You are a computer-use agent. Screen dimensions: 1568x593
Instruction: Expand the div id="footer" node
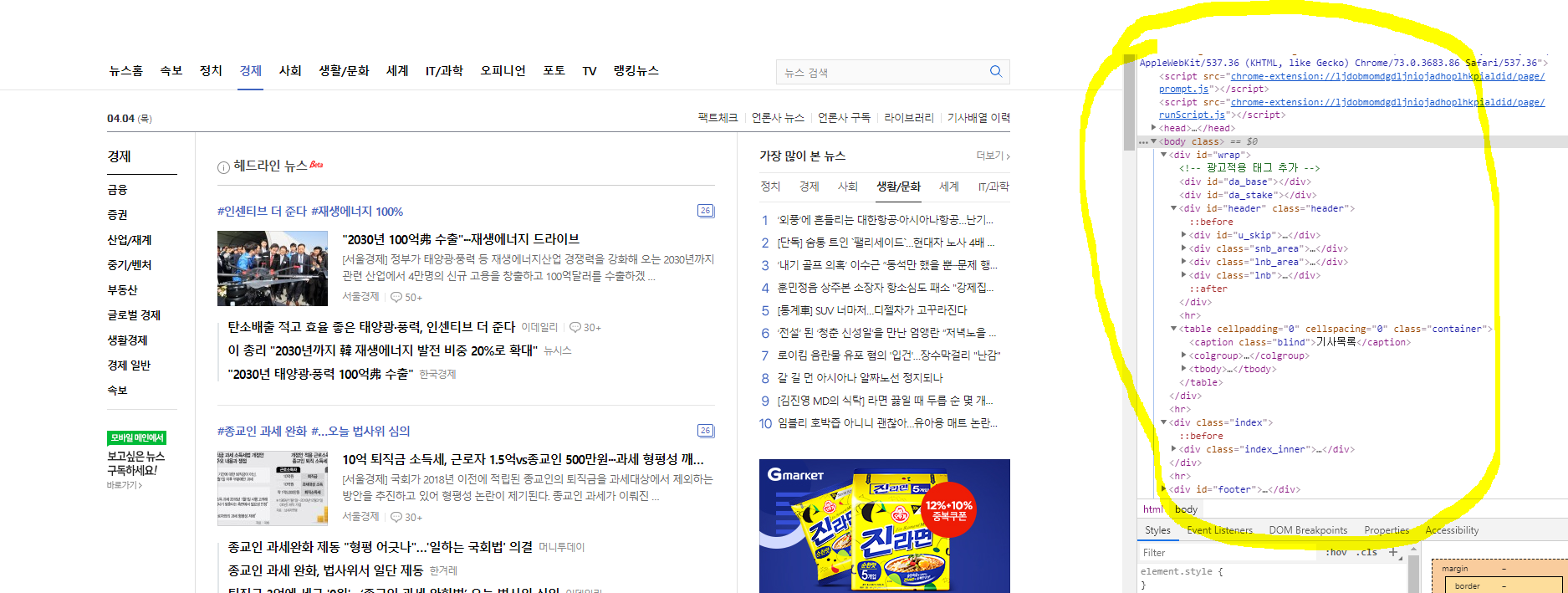pyautogui.click(x=1163, y=489)
